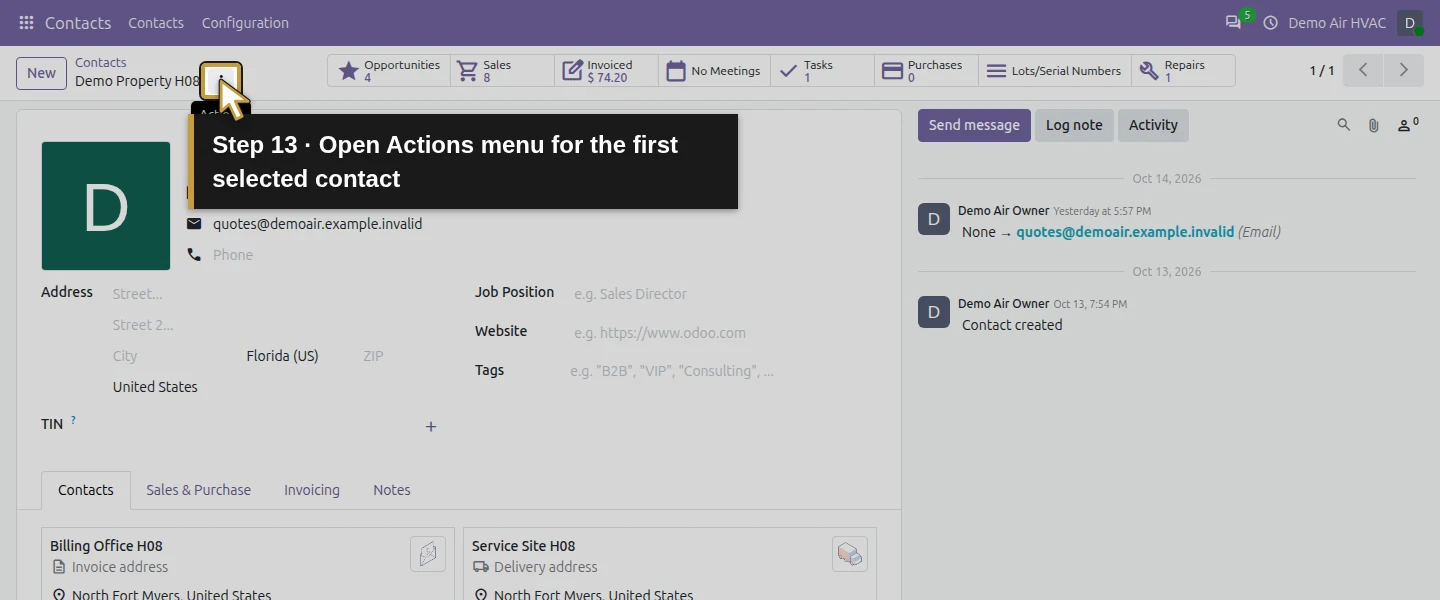The height and width of the screenshot is (600, 1440).
Task: Switch to the Sales & Purchase tab
Action: point(198,490)
